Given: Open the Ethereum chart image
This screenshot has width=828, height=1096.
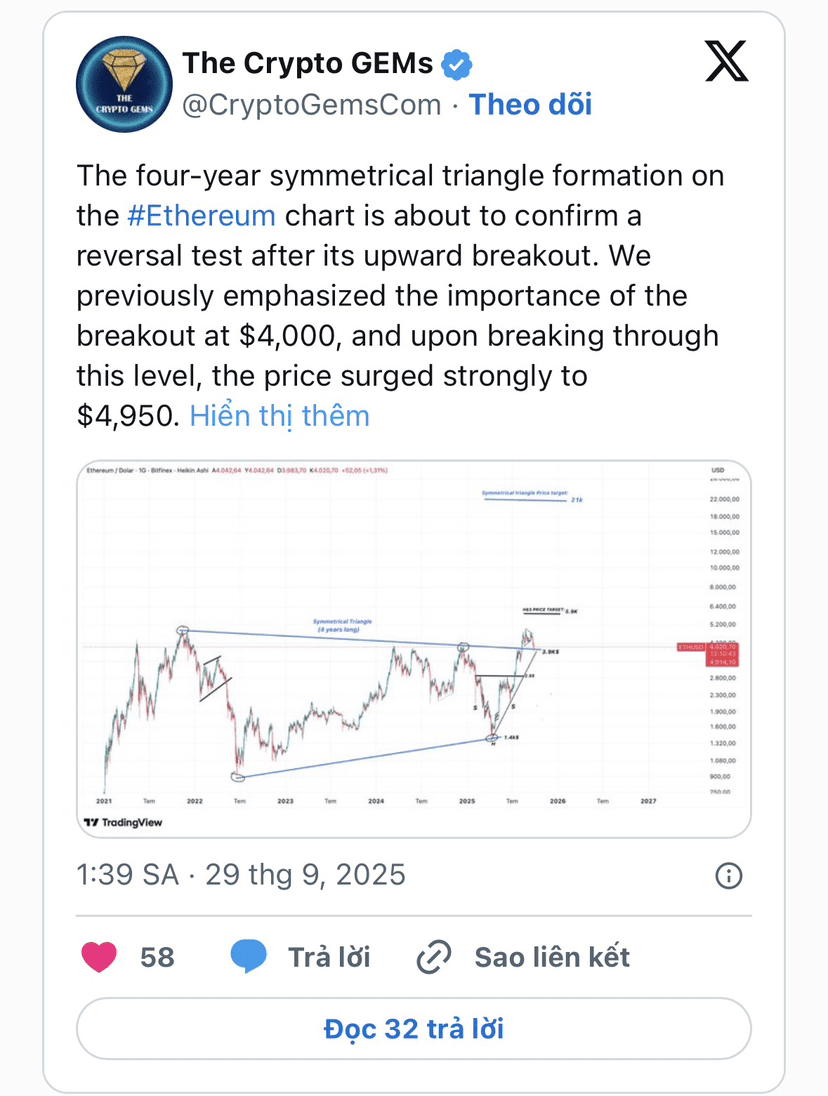Looking at the screenshot, I should click(413, 648).
